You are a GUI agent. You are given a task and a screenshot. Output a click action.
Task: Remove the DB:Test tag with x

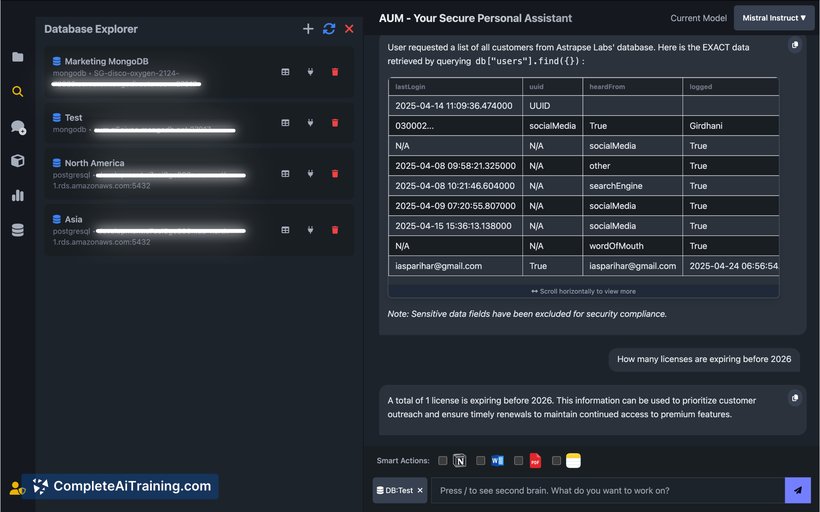click(x=420, y=491)
